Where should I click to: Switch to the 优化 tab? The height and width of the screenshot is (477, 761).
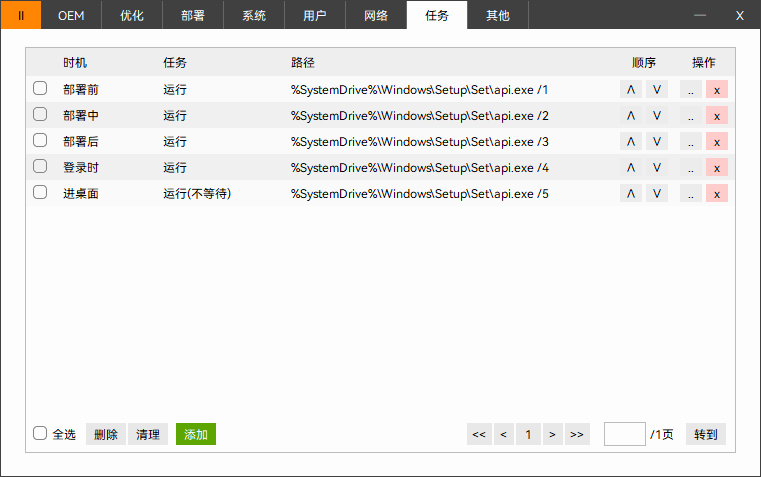coord(132,15)
